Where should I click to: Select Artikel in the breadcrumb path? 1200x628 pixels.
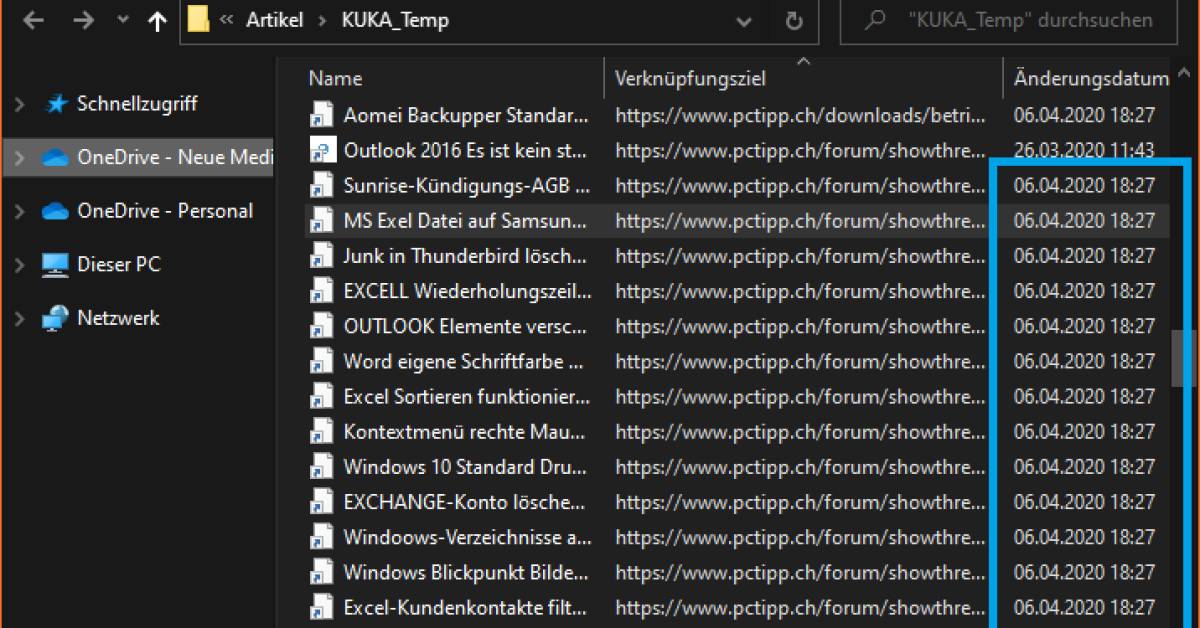click(275, 21)
